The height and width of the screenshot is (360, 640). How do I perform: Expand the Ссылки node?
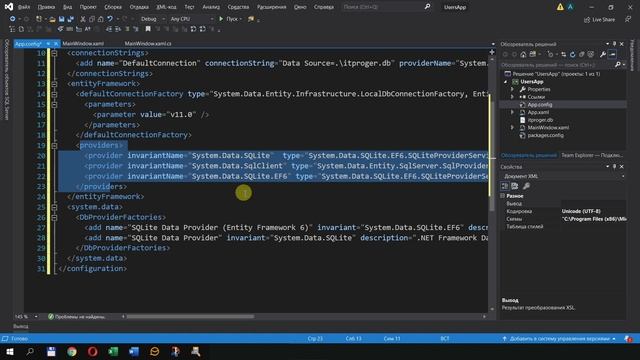click(513, 97)
